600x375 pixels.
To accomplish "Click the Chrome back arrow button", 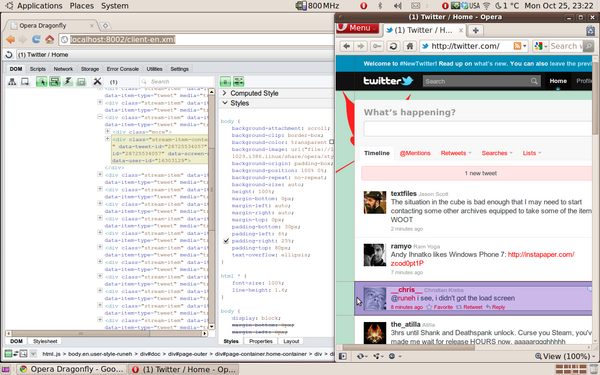I will tap(10, 39).
